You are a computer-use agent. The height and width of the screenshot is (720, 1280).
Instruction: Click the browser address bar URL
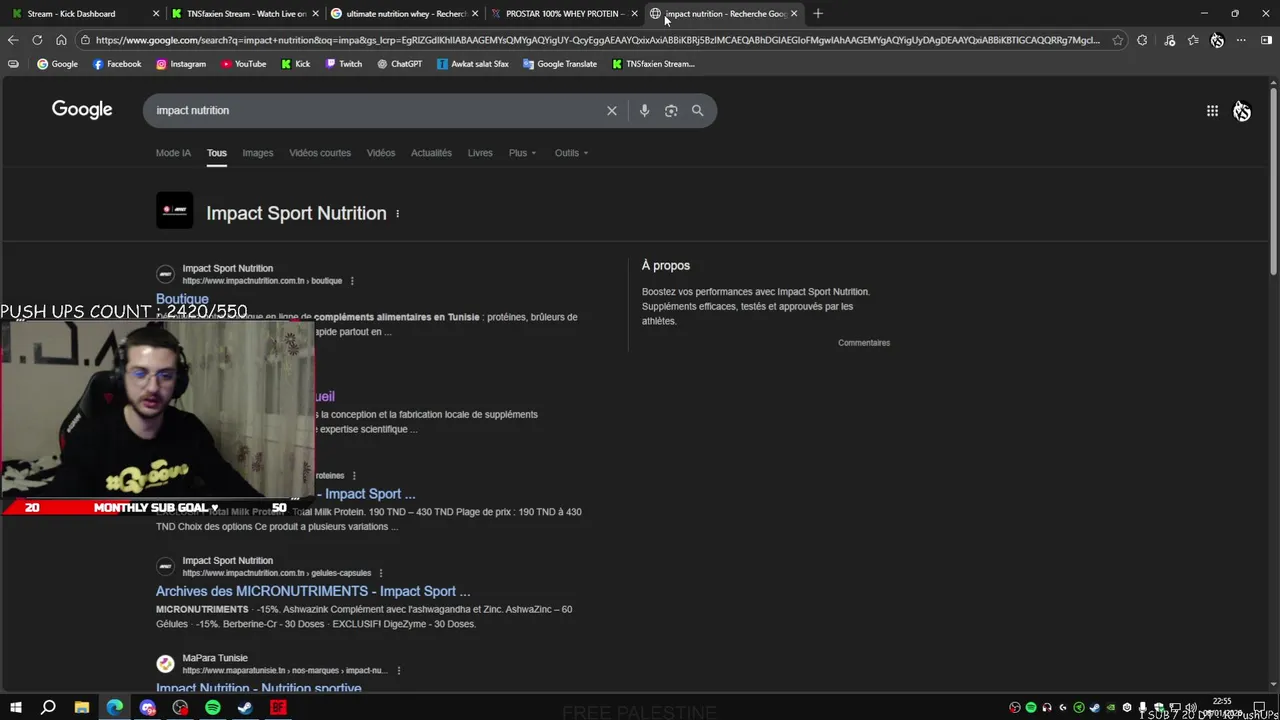597,40
